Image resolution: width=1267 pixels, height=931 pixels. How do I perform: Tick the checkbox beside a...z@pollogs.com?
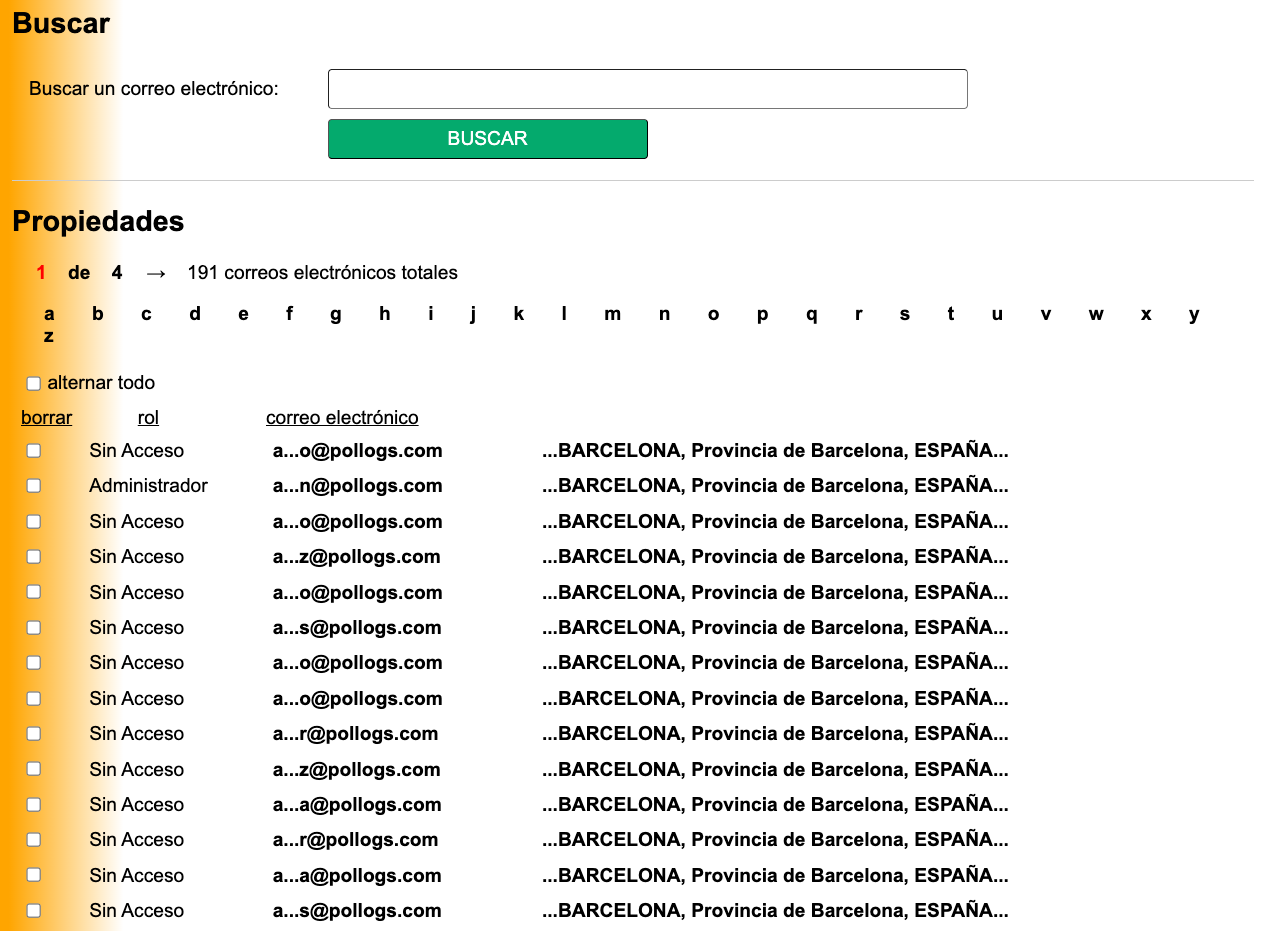click(x=33, y=556)
